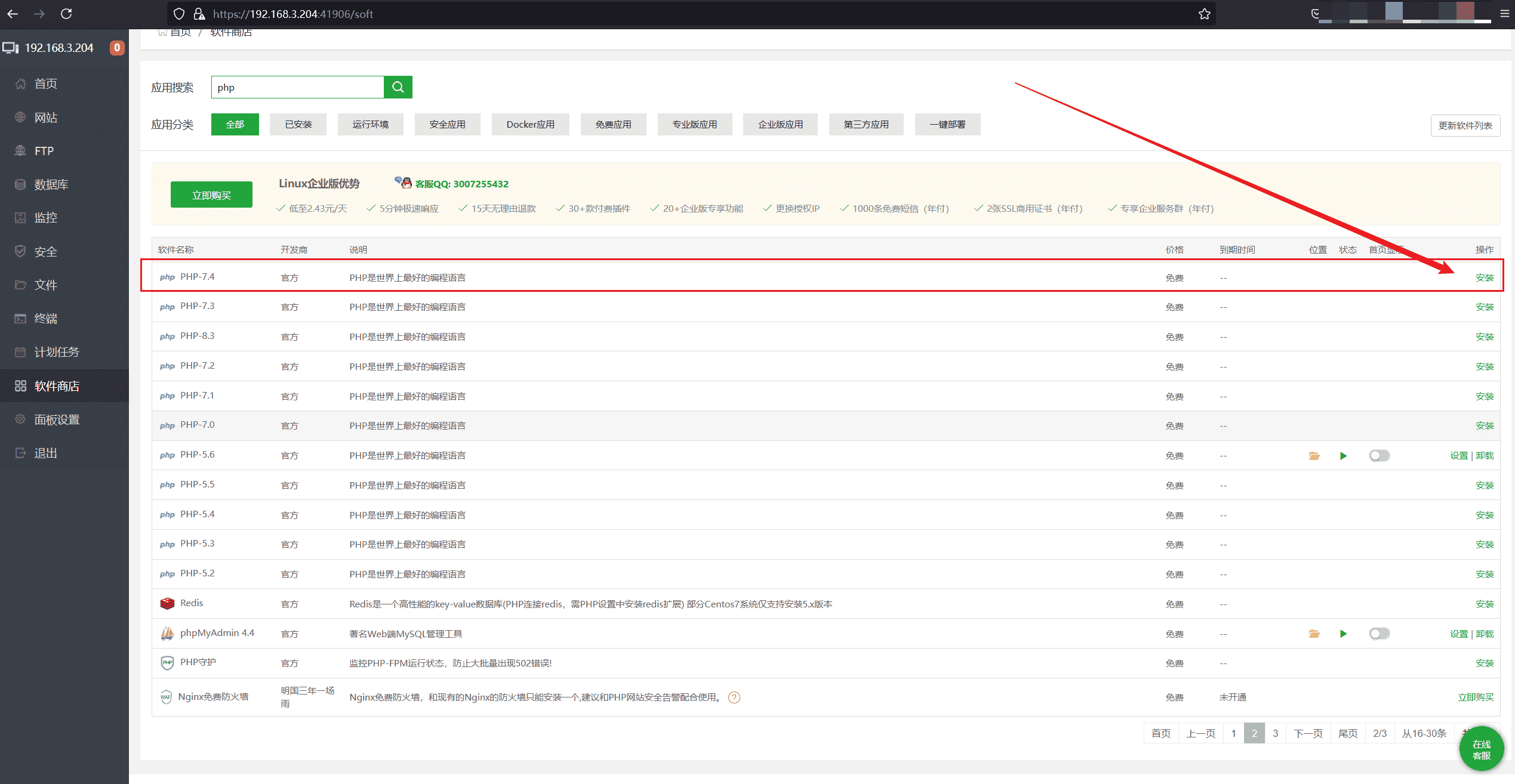Select the 已安装 category filter
Viewport: 1515px width, 784px height.
[x=298, y=125]
